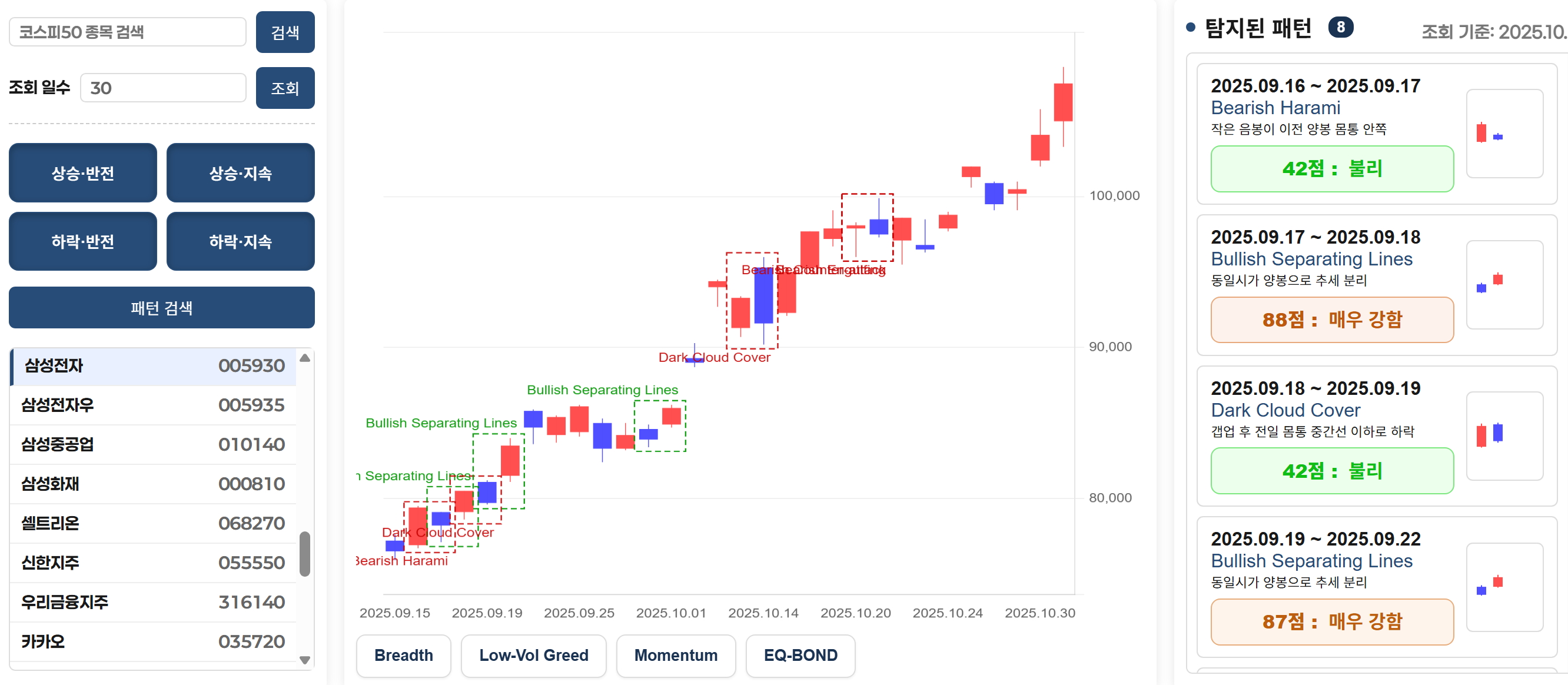Click the stock search input field
This screenshot has height=685, width=1568.
pyautogui.click(x=128, y=32)
